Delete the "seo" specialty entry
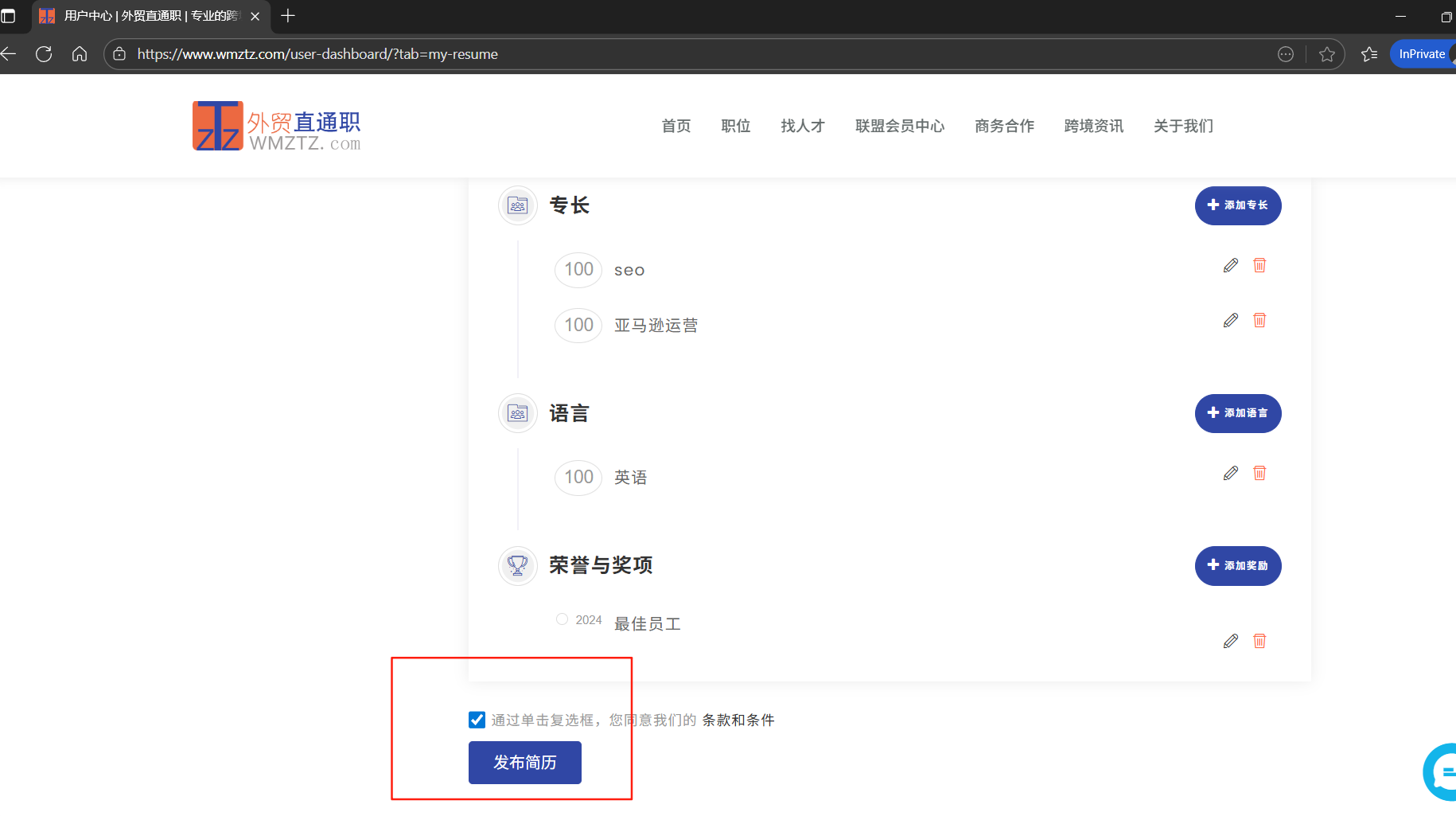Screen dimensions: 1456x816 (x=1259, y=265)
